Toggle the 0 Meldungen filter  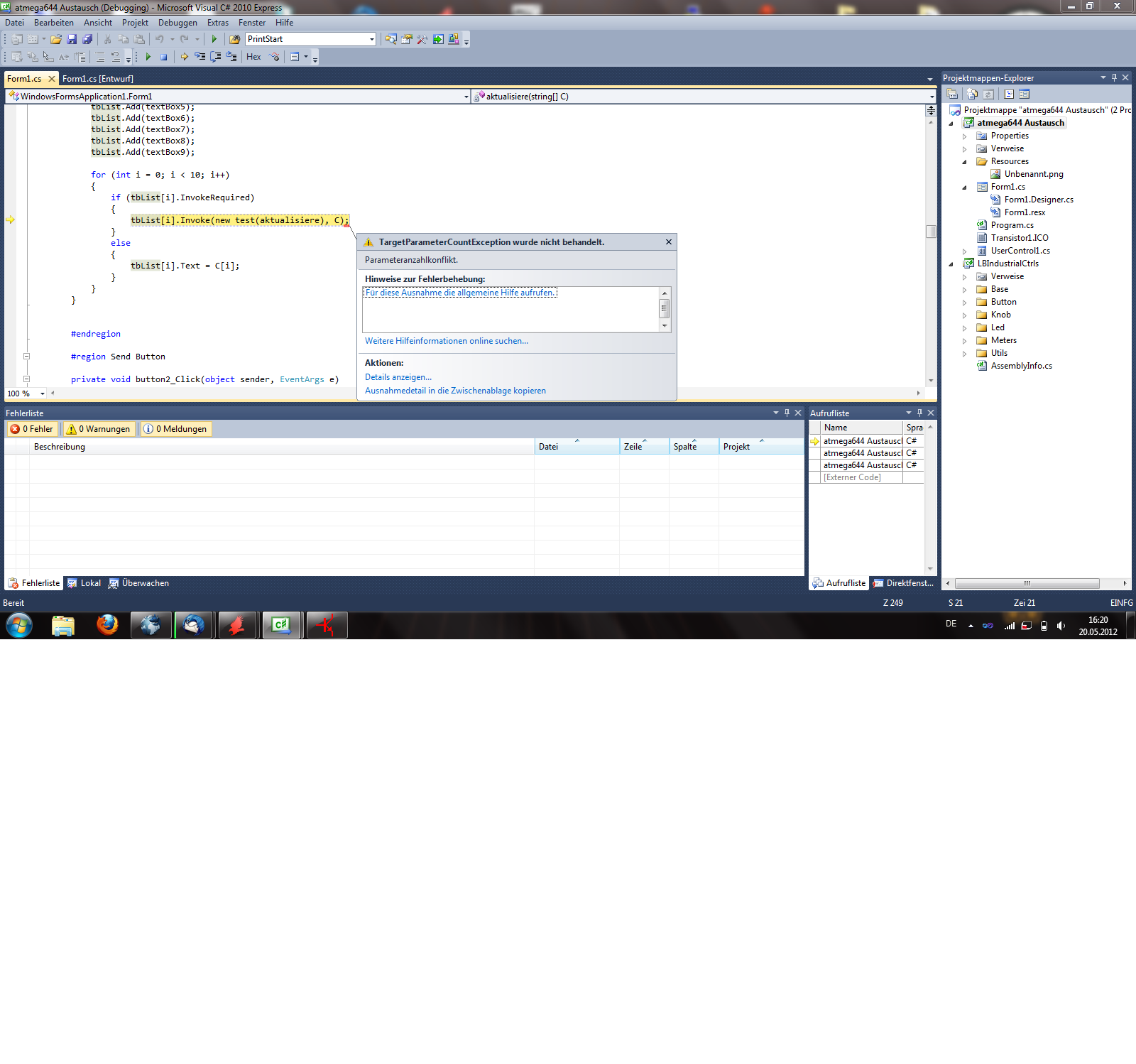175,429
